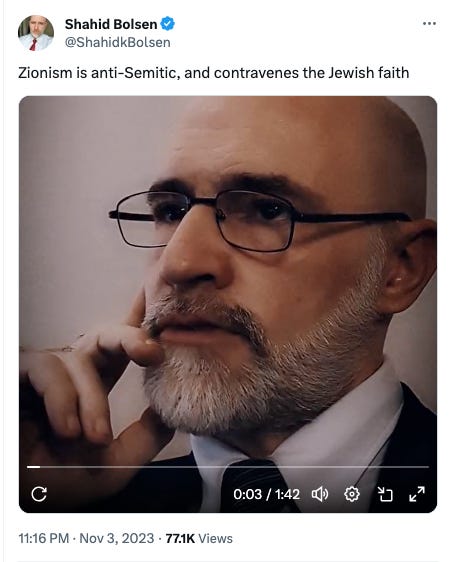
Task: Toggle picture-in-picture mode on the video
Action: click(385, 494)
